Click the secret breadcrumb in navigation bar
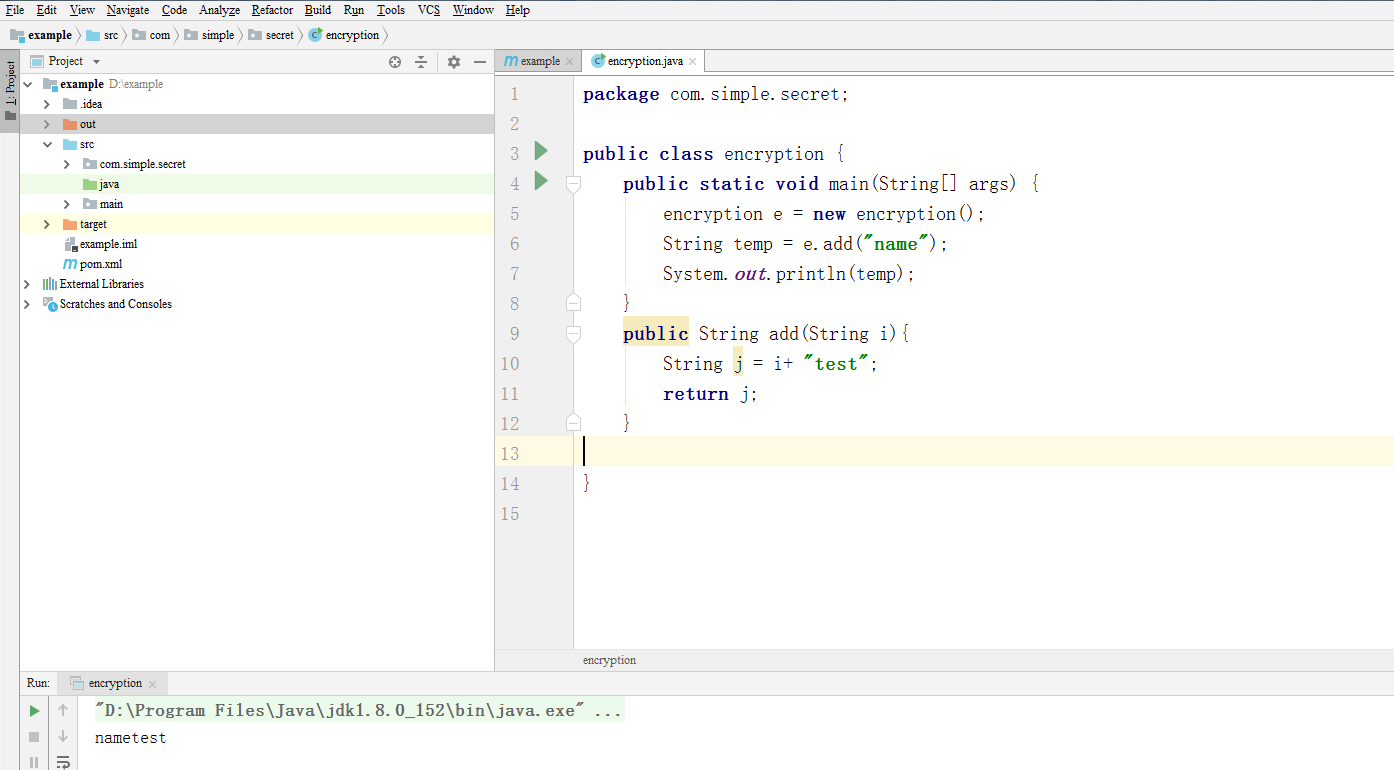Screen dimensions: 1394x770 (271, 35)
